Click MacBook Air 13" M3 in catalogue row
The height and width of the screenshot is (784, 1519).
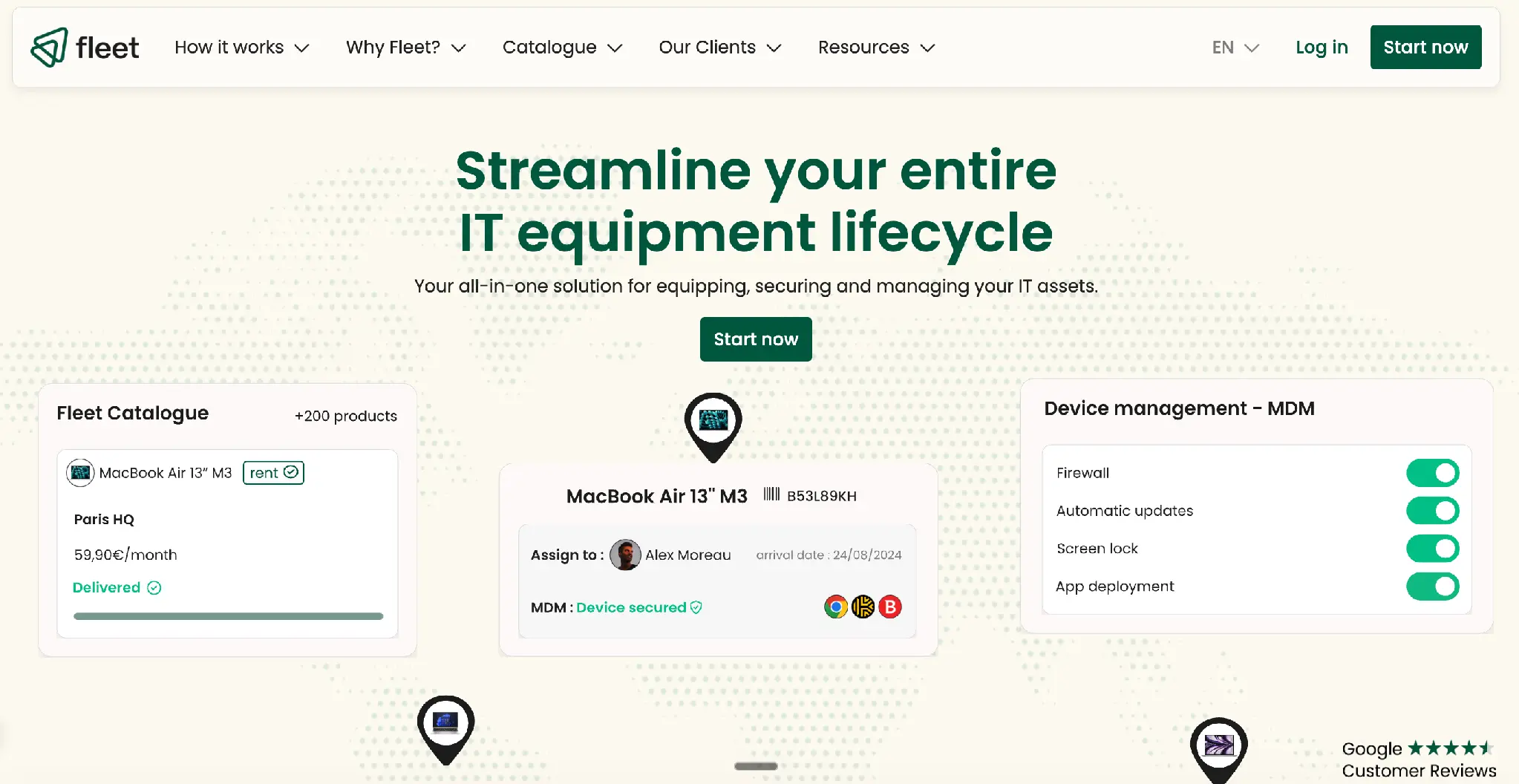pos(165,473)
